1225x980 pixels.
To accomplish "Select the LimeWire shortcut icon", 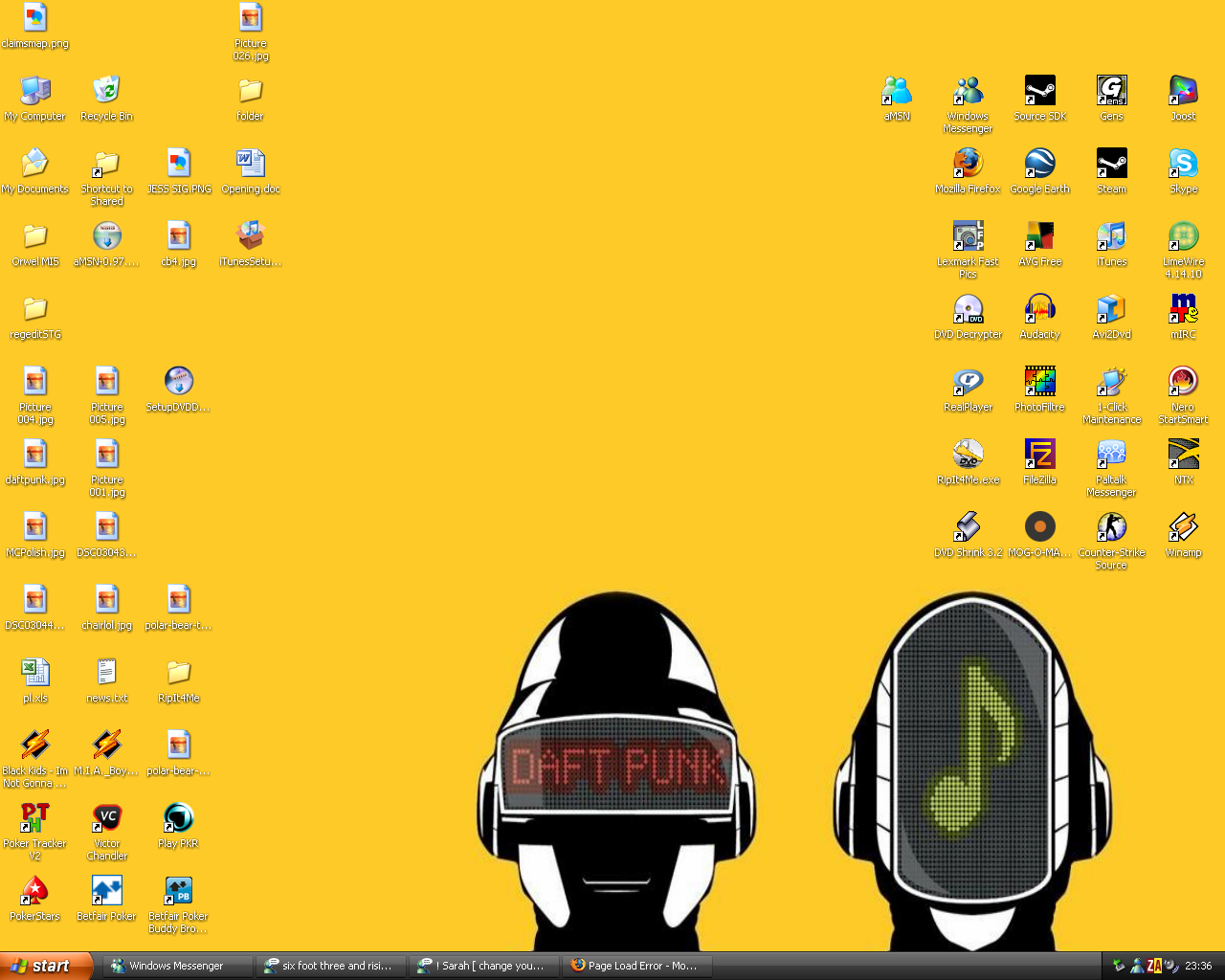I will 1183,236.
